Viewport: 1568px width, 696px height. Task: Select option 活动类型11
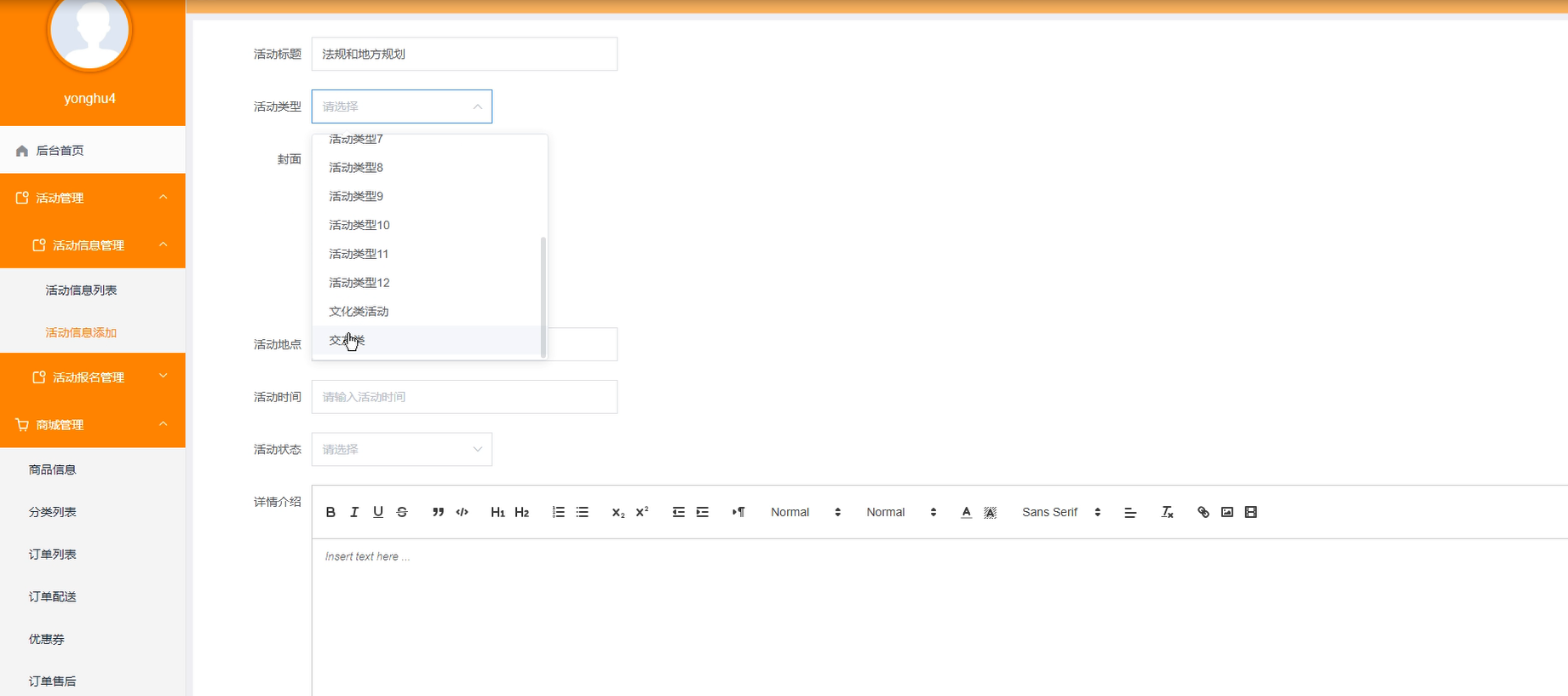427,254
